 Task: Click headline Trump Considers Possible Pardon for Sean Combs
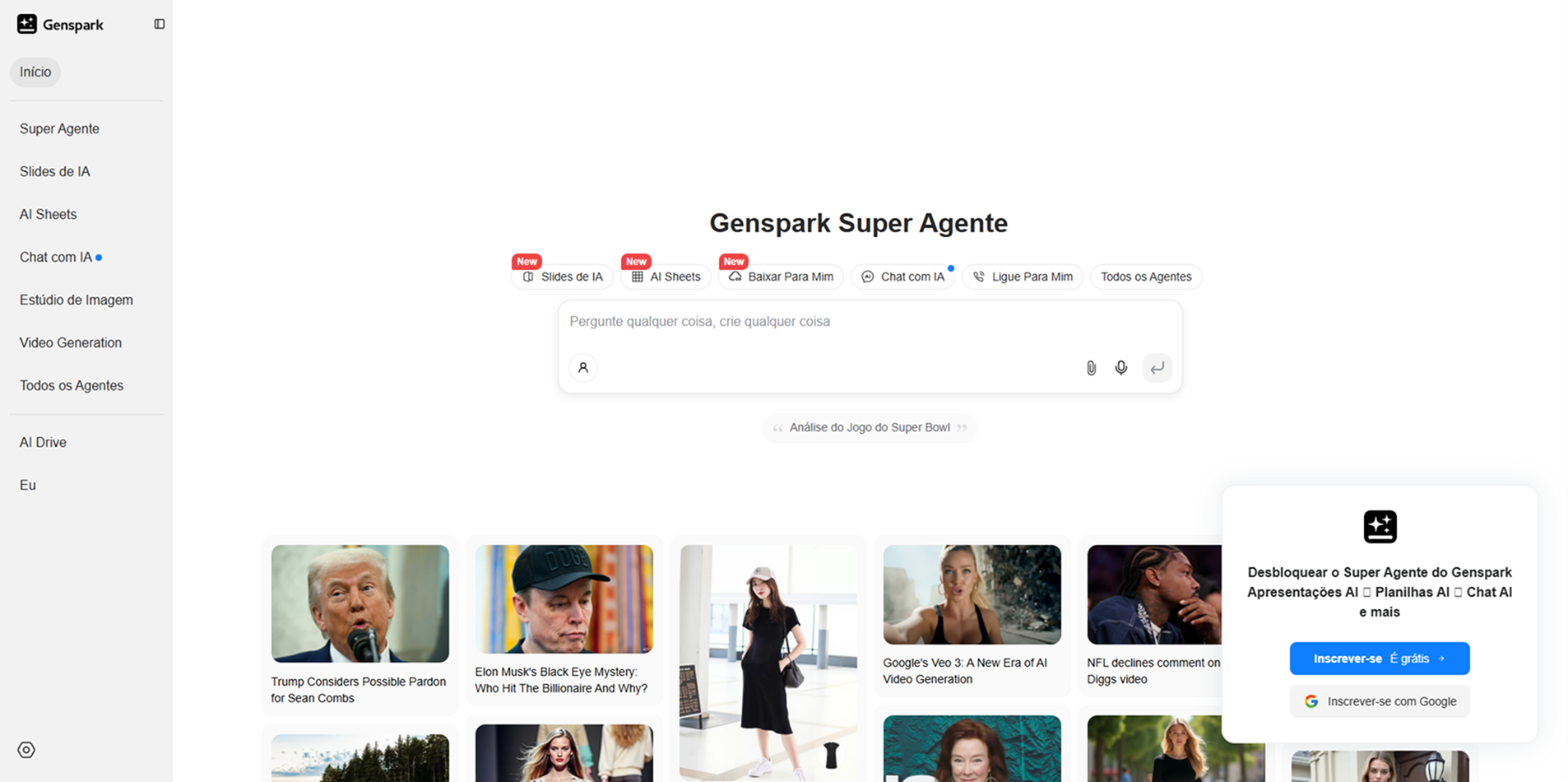point(359,690)
